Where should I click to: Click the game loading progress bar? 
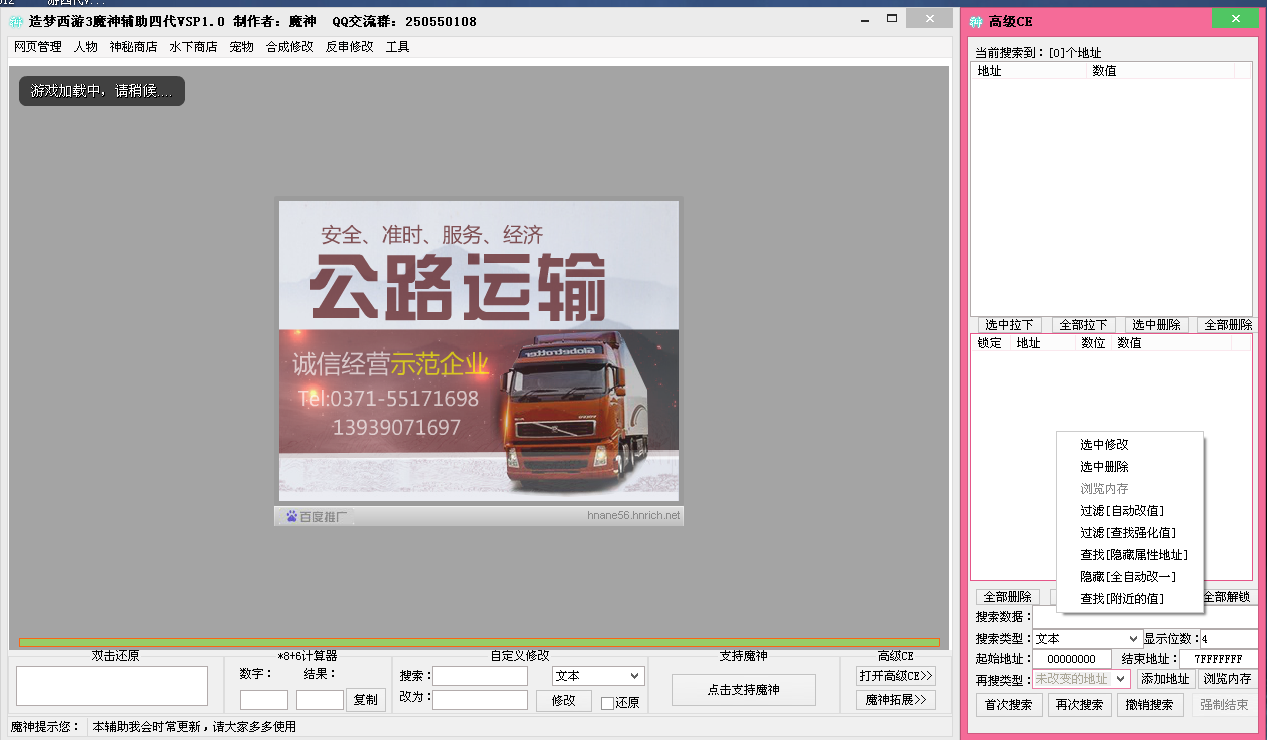point(479,642)
